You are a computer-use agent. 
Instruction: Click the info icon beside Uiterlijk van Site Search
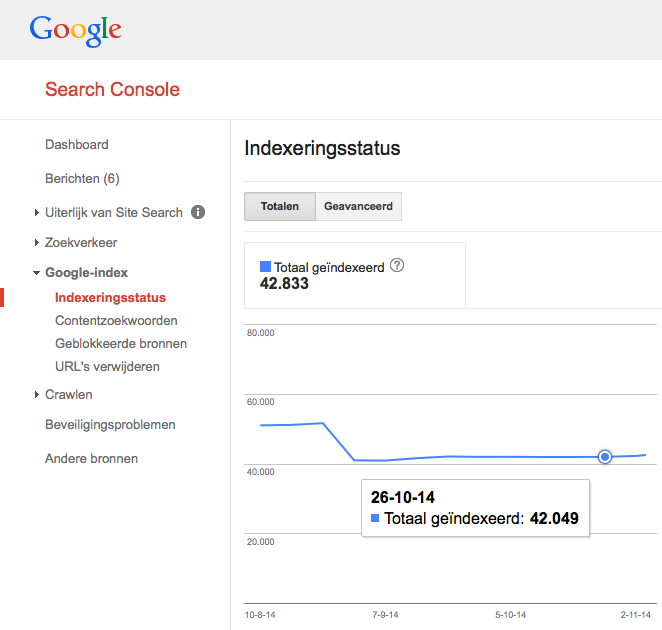198,212
